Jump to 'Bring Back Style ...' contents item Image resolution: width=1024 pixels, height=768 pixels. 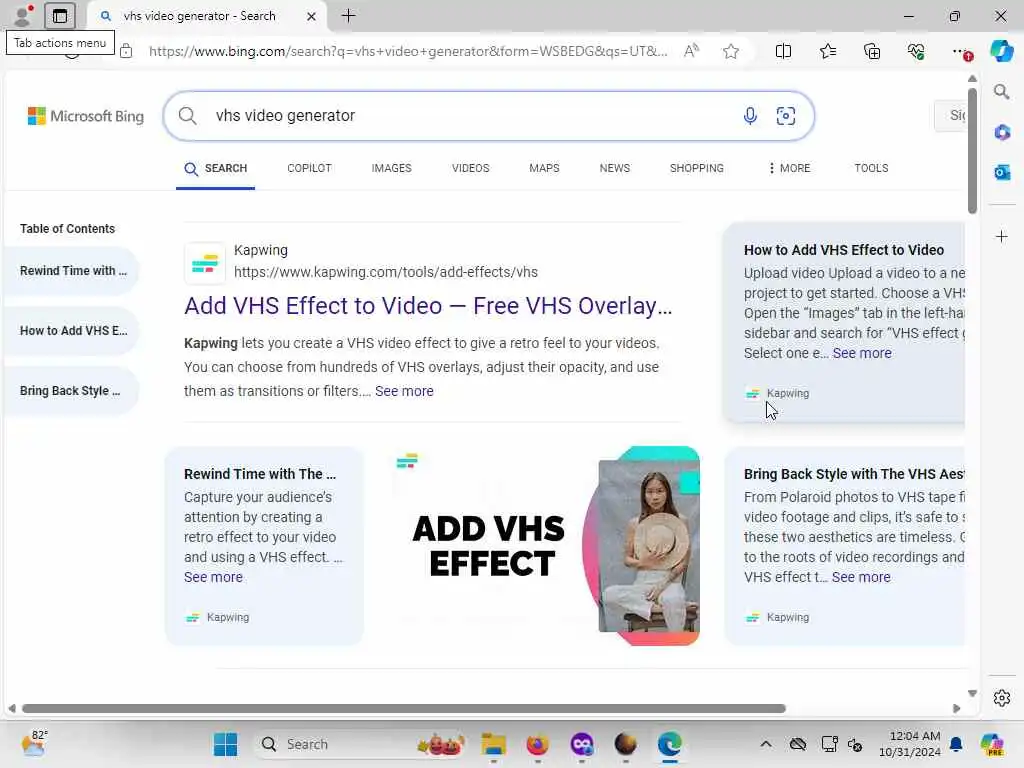point(73,391)
